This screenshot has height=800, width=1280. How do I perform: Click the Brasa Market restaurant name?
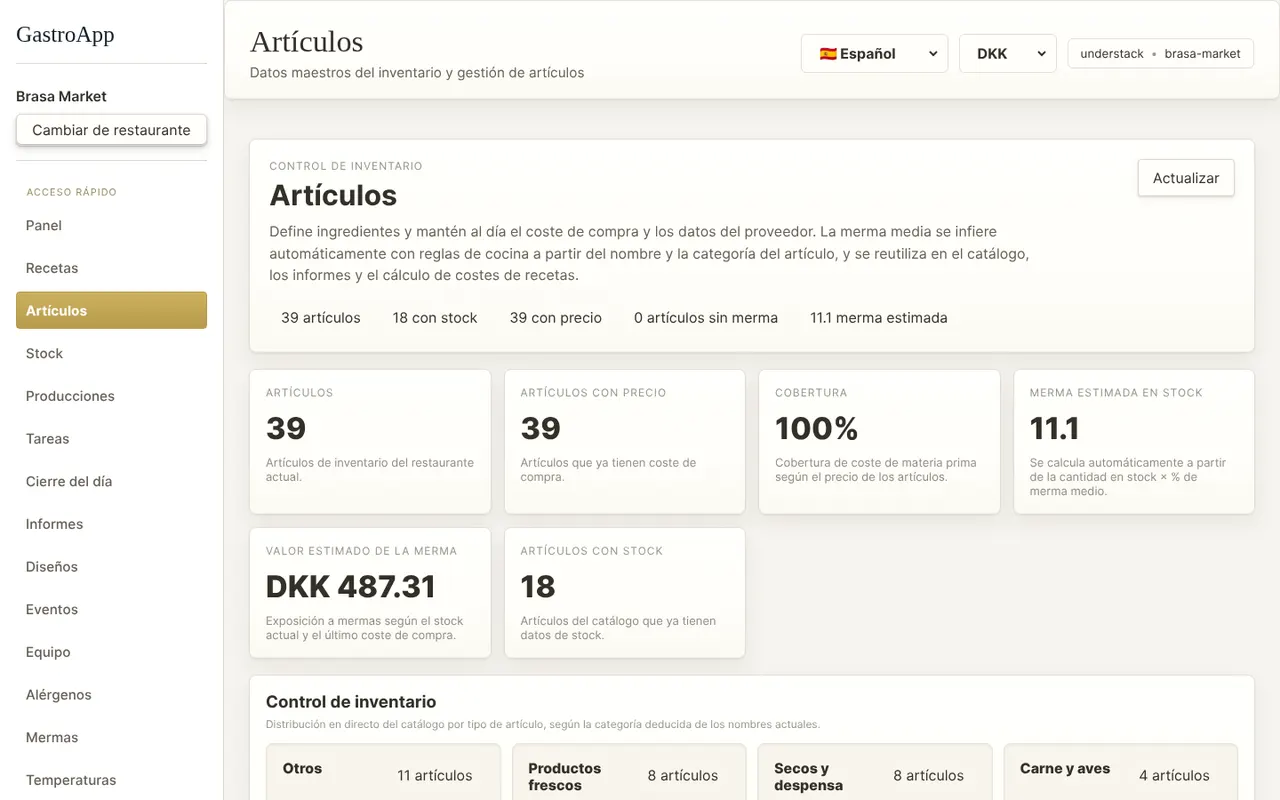pos(61,96)
